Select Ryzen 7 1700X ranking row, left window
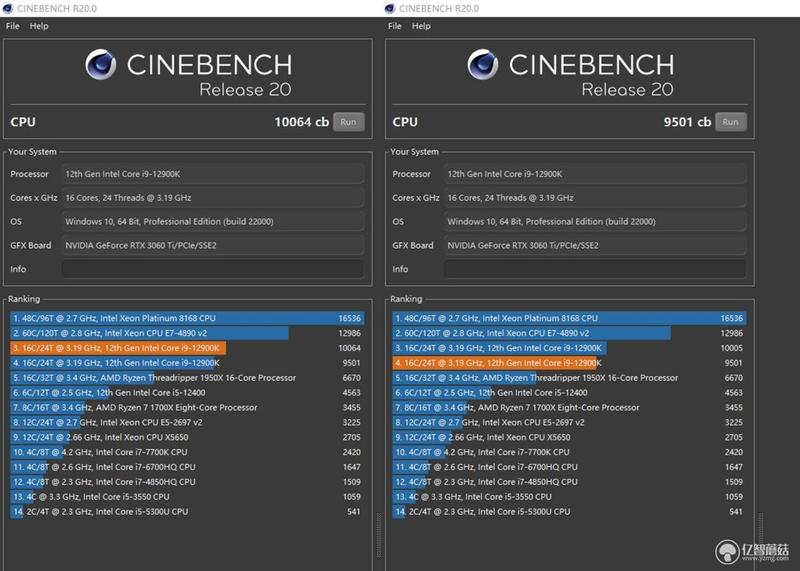Screen dimensions: 800x571 coord(187,407)
